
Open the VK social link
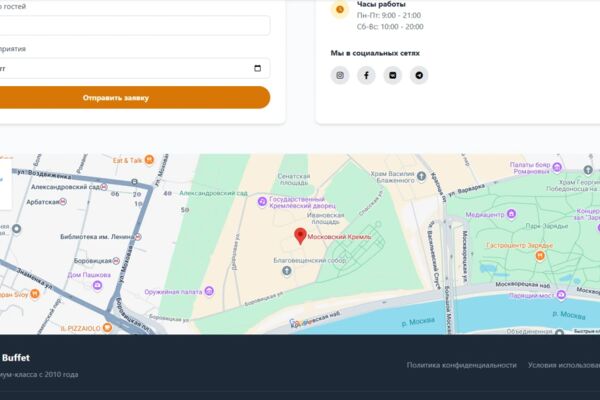pos(393,75)
